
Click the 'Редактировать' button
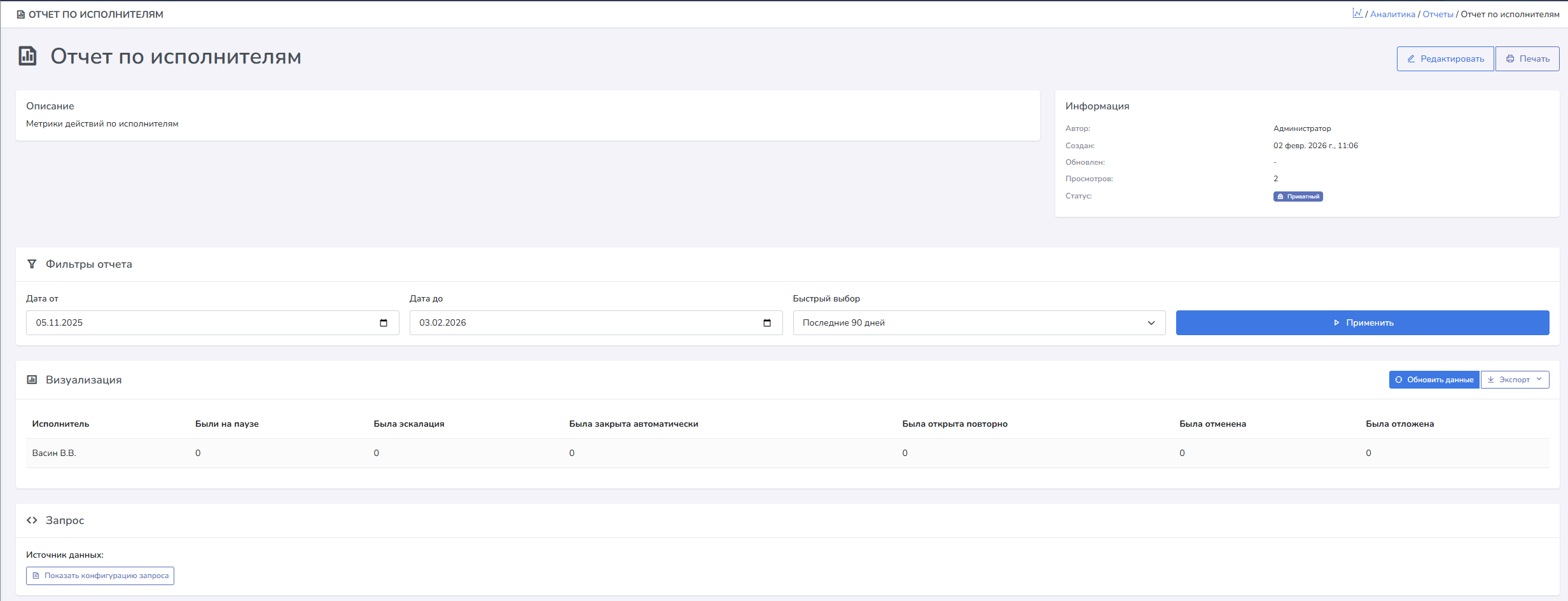[x=1445, y=59]
